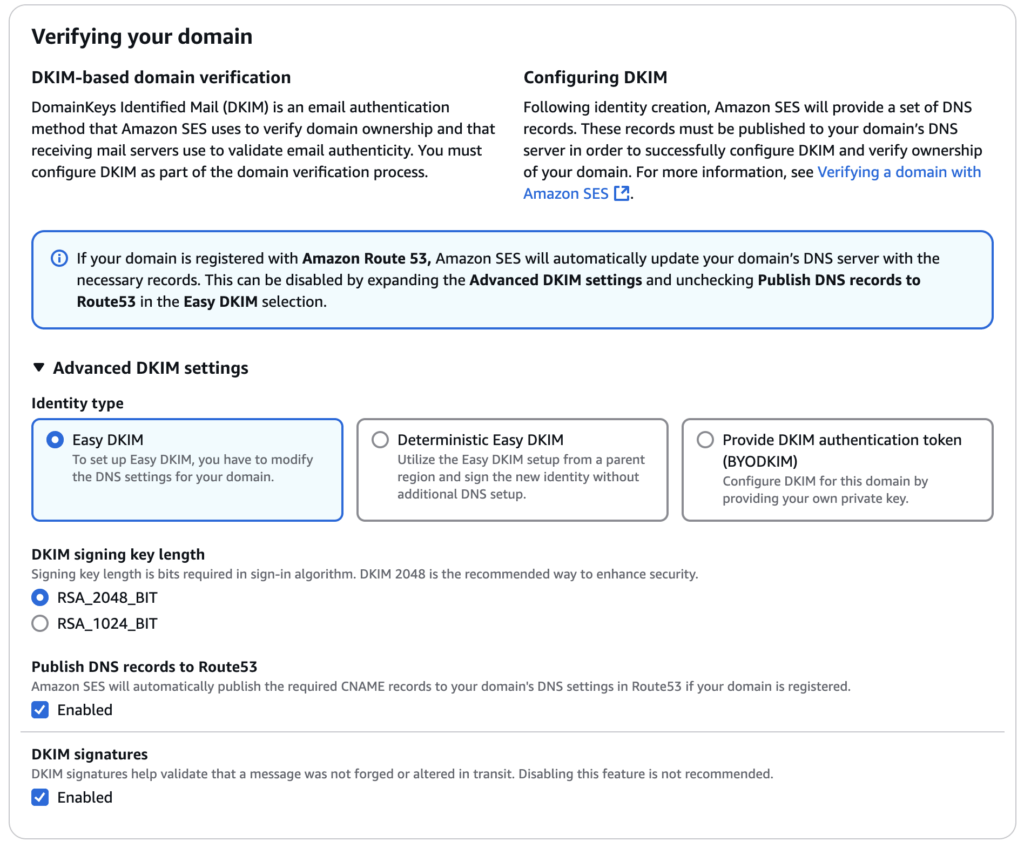Uncheck Publish DNS records to Route53 checkbox
Viewport: 1024px width, 848px height.
[x=40, y=710]
